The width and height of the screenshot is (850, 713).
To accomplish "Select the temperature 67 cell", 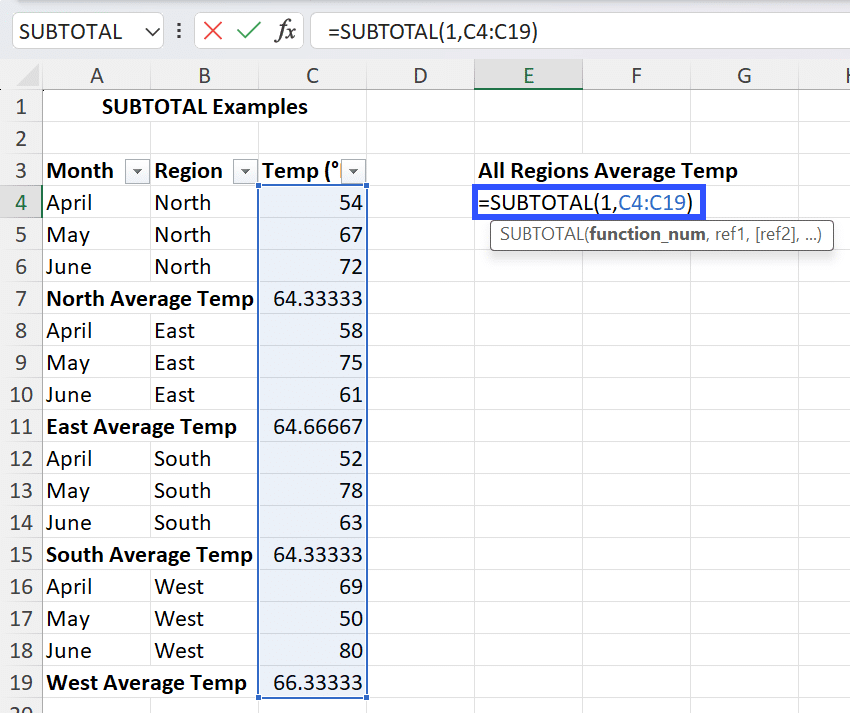I will tap(312, 234).
